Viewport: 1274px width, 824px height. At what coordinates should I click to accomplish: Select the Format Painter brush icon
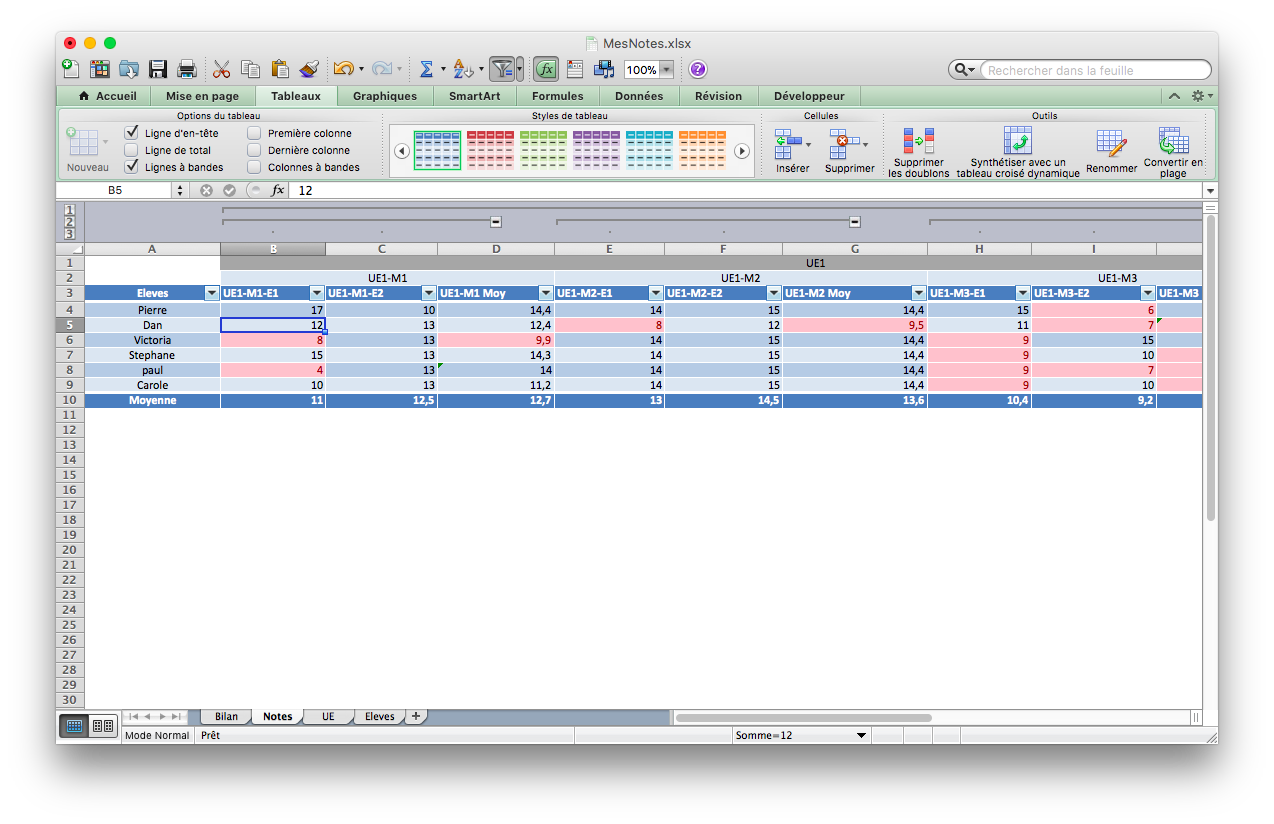[x=309, y=68]
